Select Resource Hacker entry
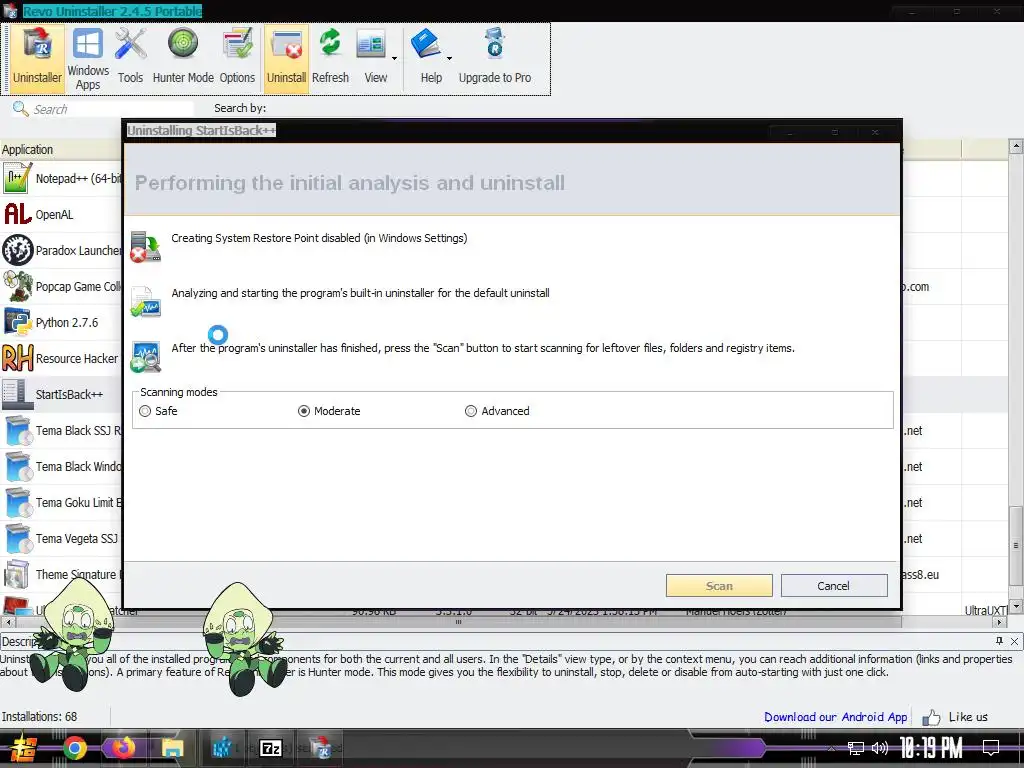1024x768 pixels. coord(61,358)
